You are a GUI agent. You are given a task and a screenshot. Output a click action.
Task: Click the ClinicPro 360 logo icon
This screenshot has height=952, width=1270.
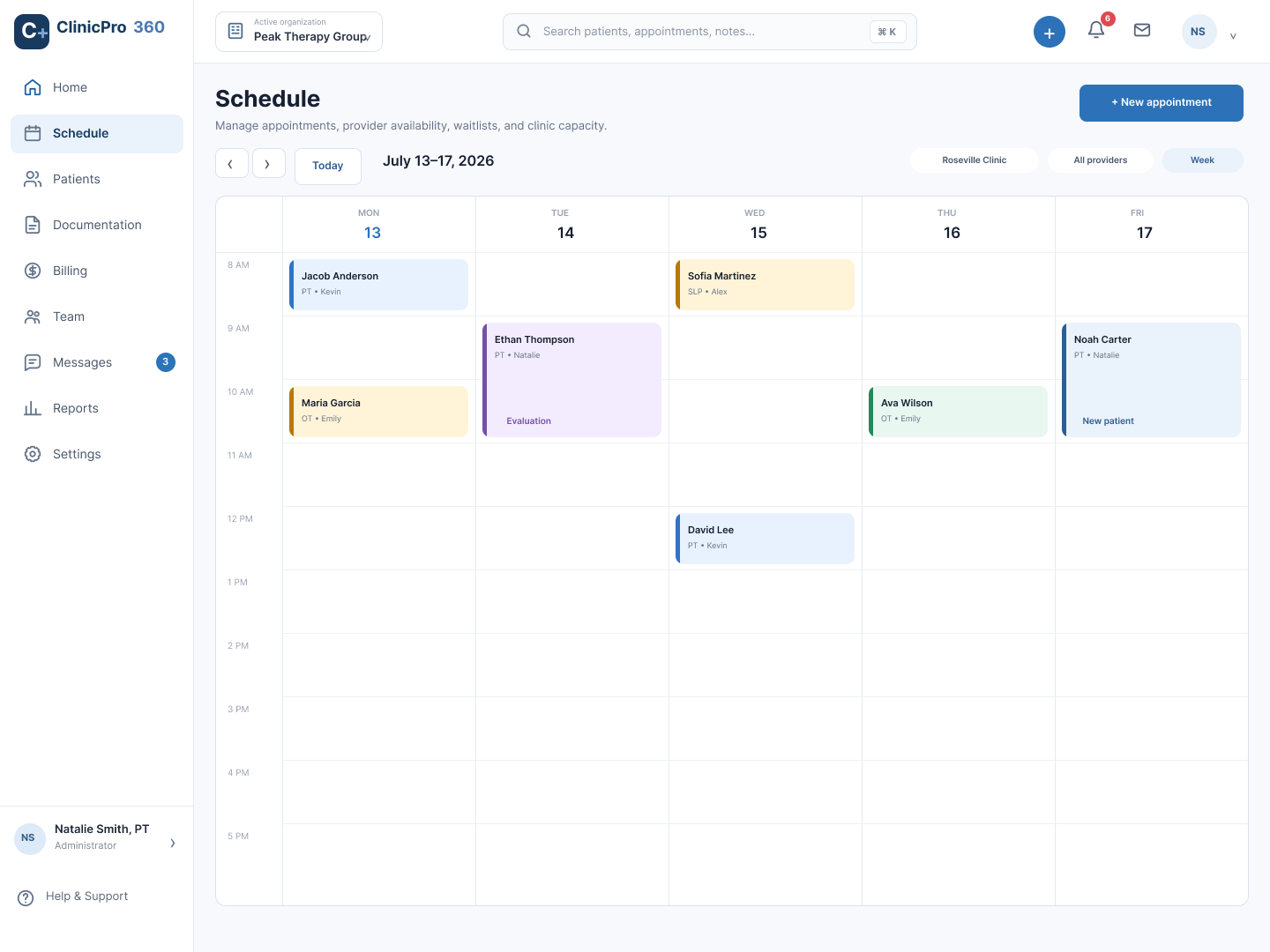(32, 32)
